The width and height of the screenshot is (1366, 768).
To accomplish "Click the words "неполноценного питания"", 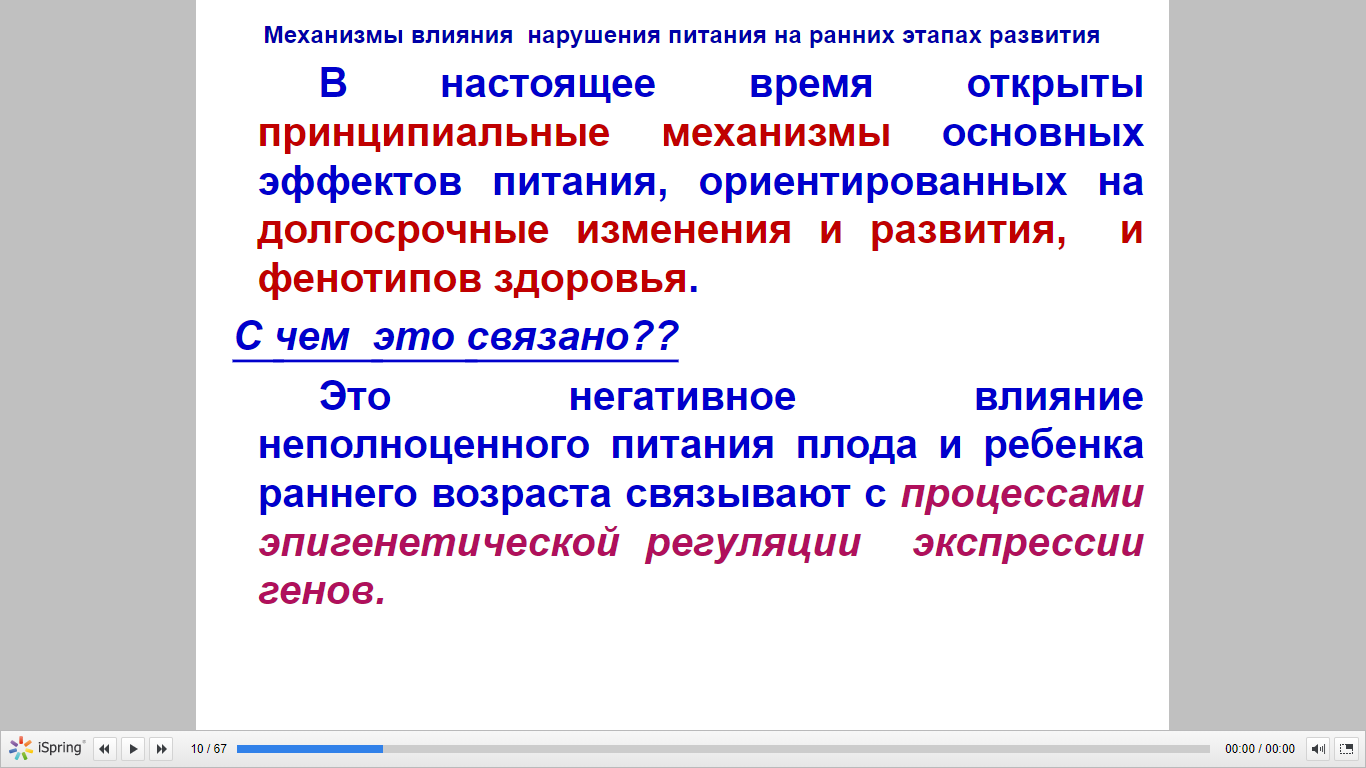I will pos(516,446).
